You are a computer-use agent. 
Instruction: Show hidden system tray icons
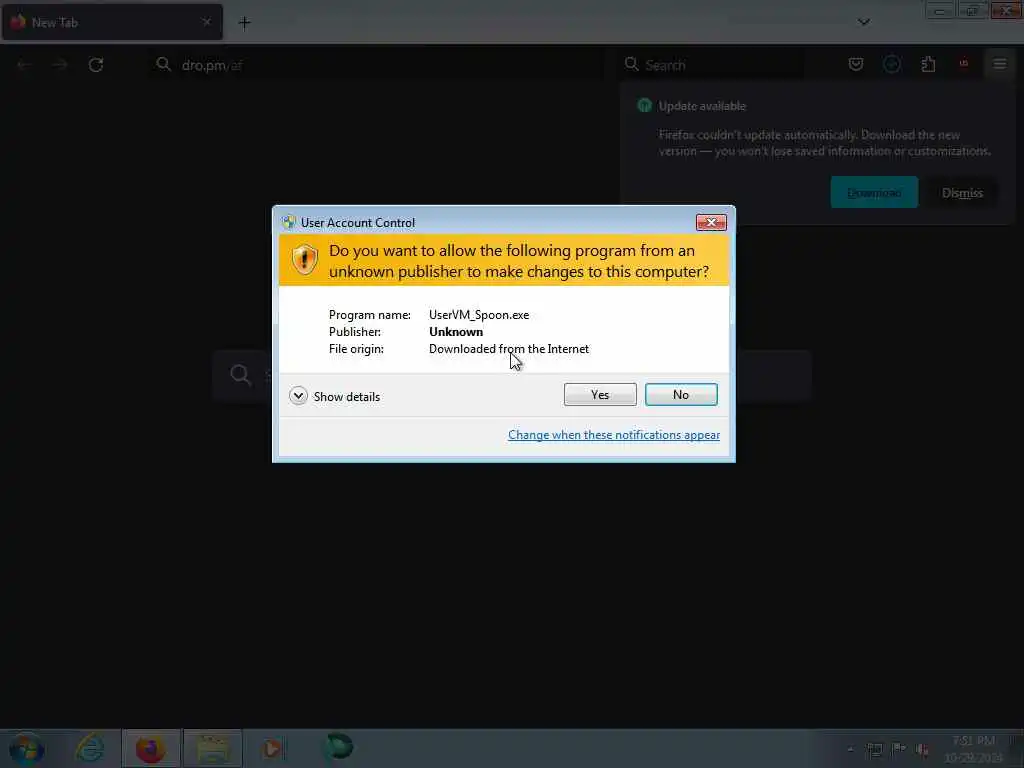850,749
